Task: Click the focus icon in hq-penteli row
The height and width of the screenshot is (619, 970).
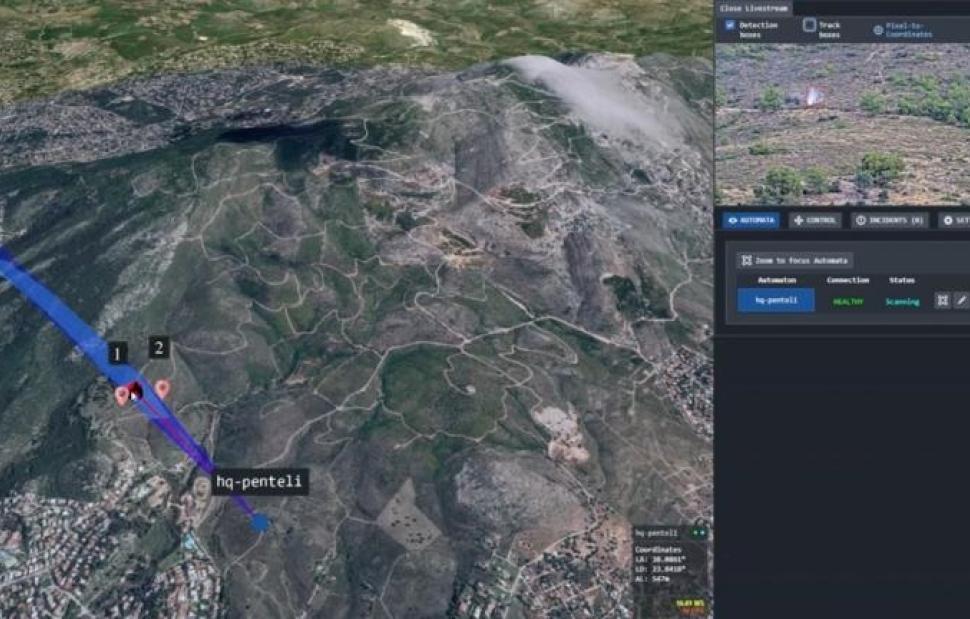Action: pyautogui.click(x=942, y=301)
